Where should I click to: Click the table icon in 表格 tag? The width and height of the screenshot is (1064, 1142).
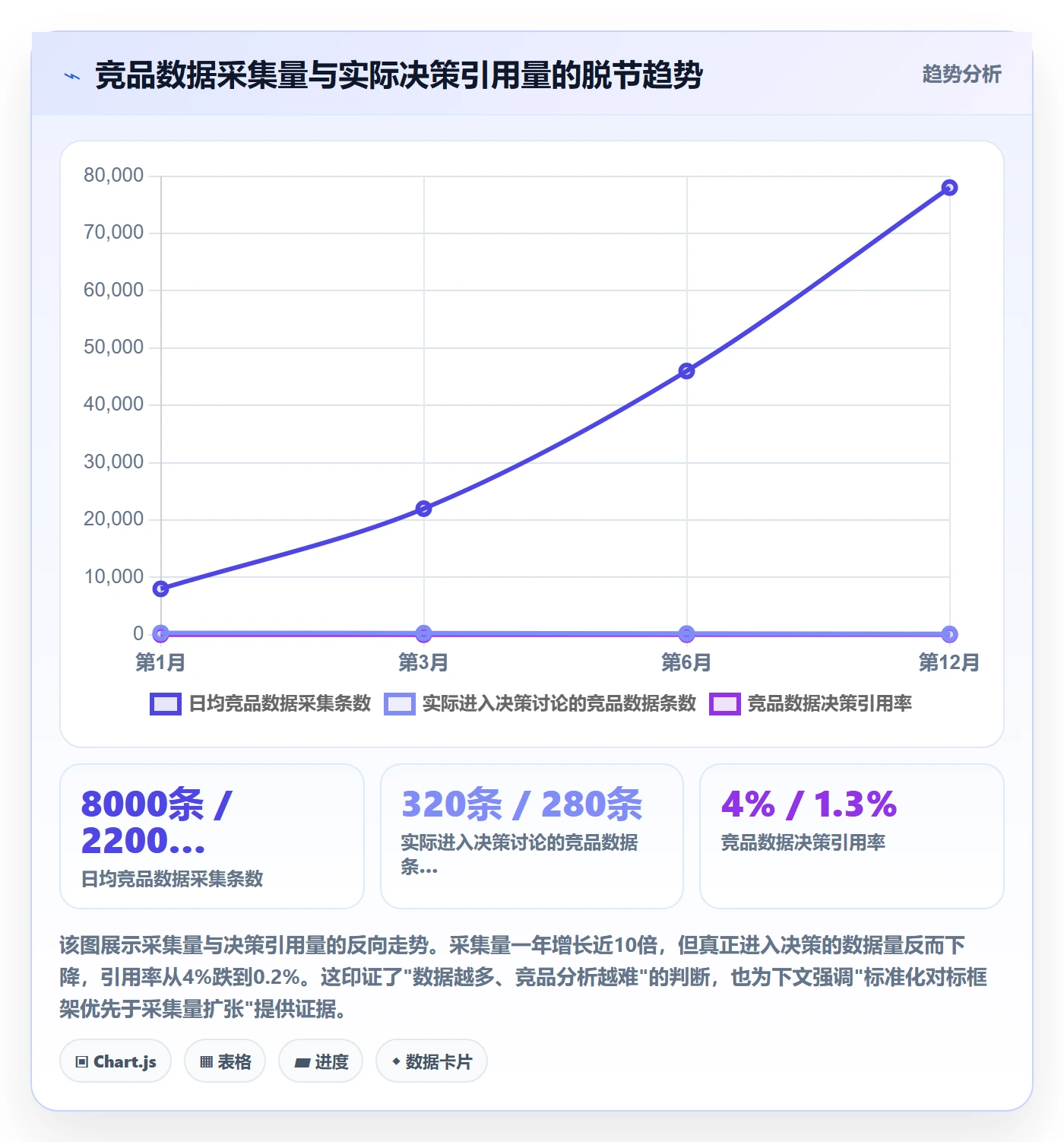pos(206,1062)
